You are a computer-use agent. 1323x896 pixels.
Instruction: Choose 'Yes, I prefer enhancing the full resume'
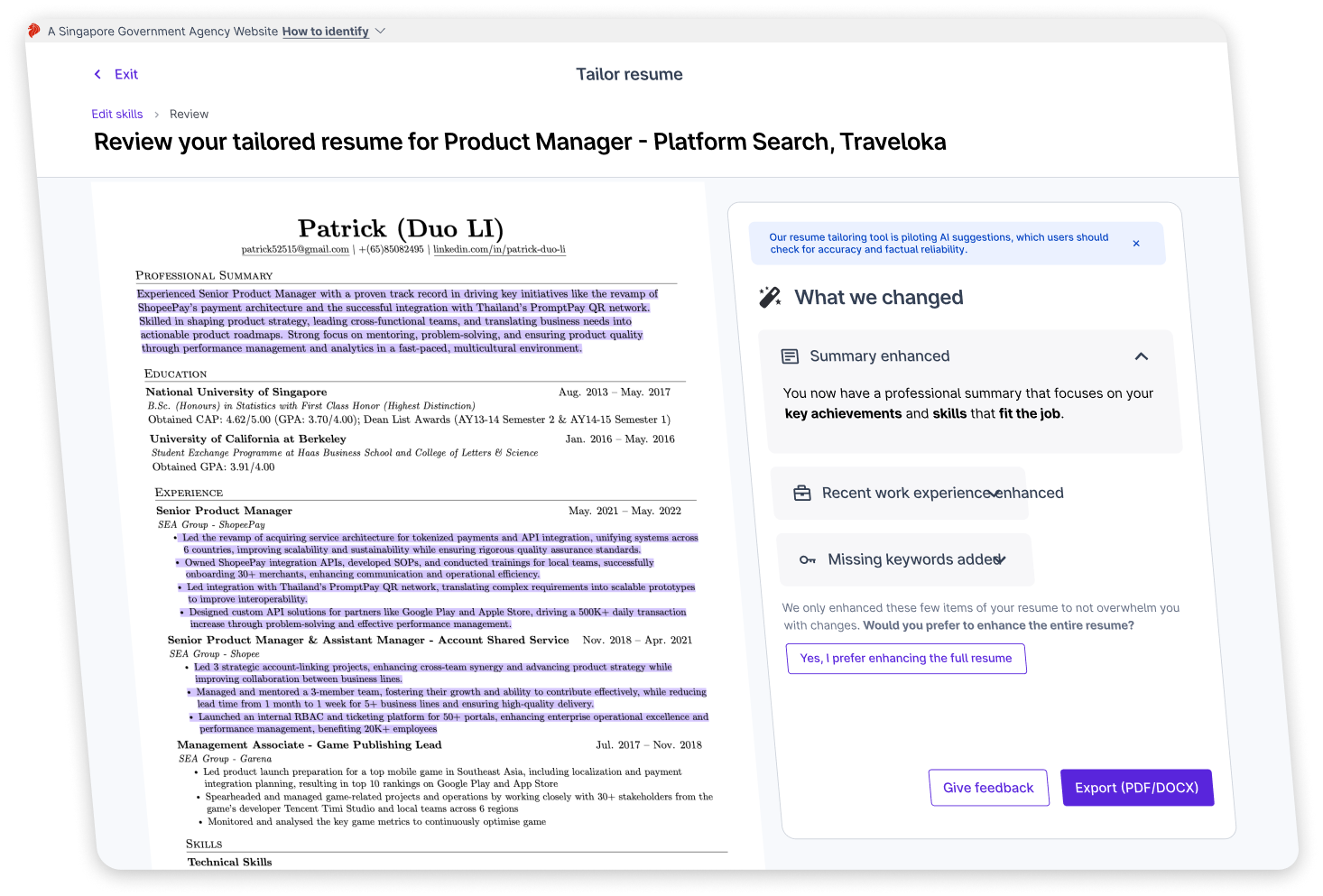coord(906,659)
